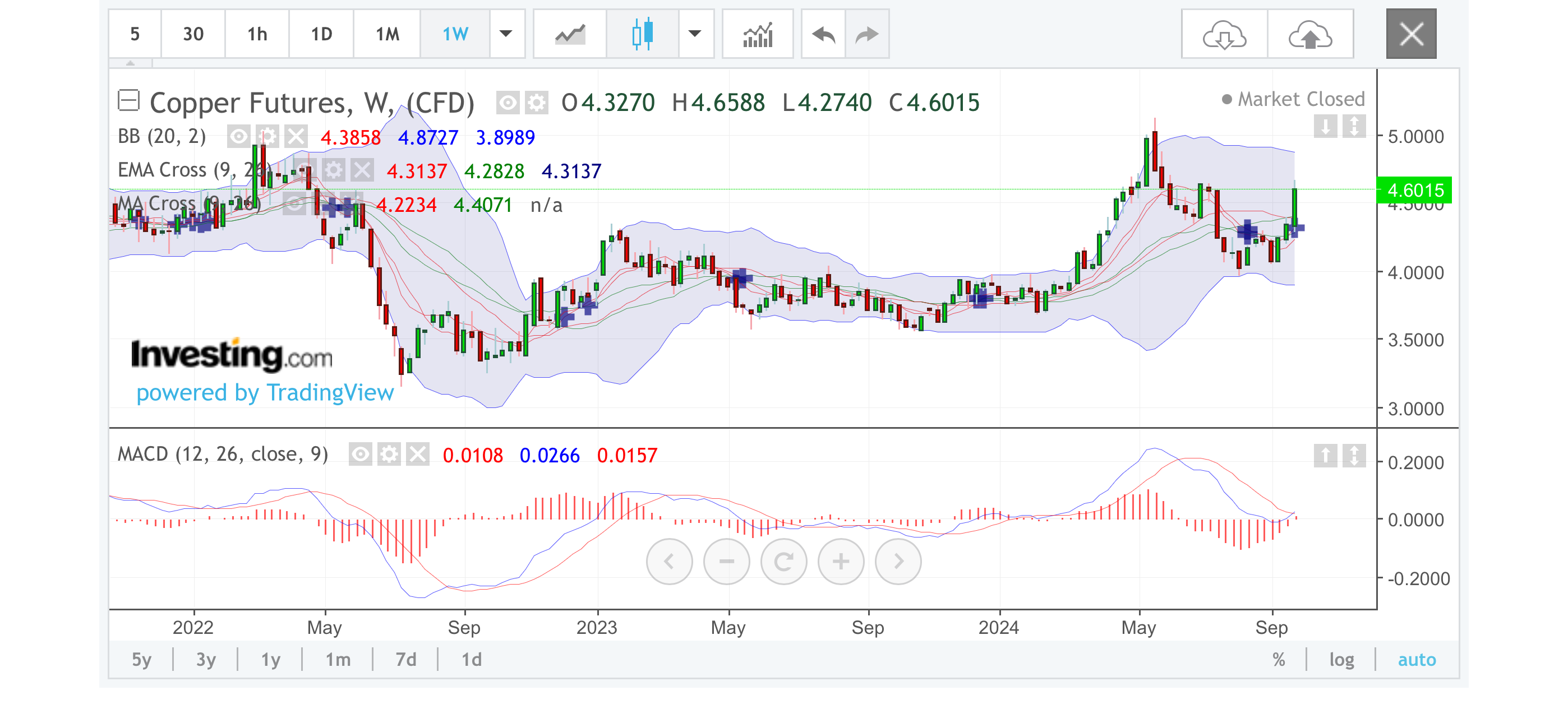Viewport: 1568px width, 723px height.
Task: Collapse the Copper Futures legend box
Action: click(128, 100)
